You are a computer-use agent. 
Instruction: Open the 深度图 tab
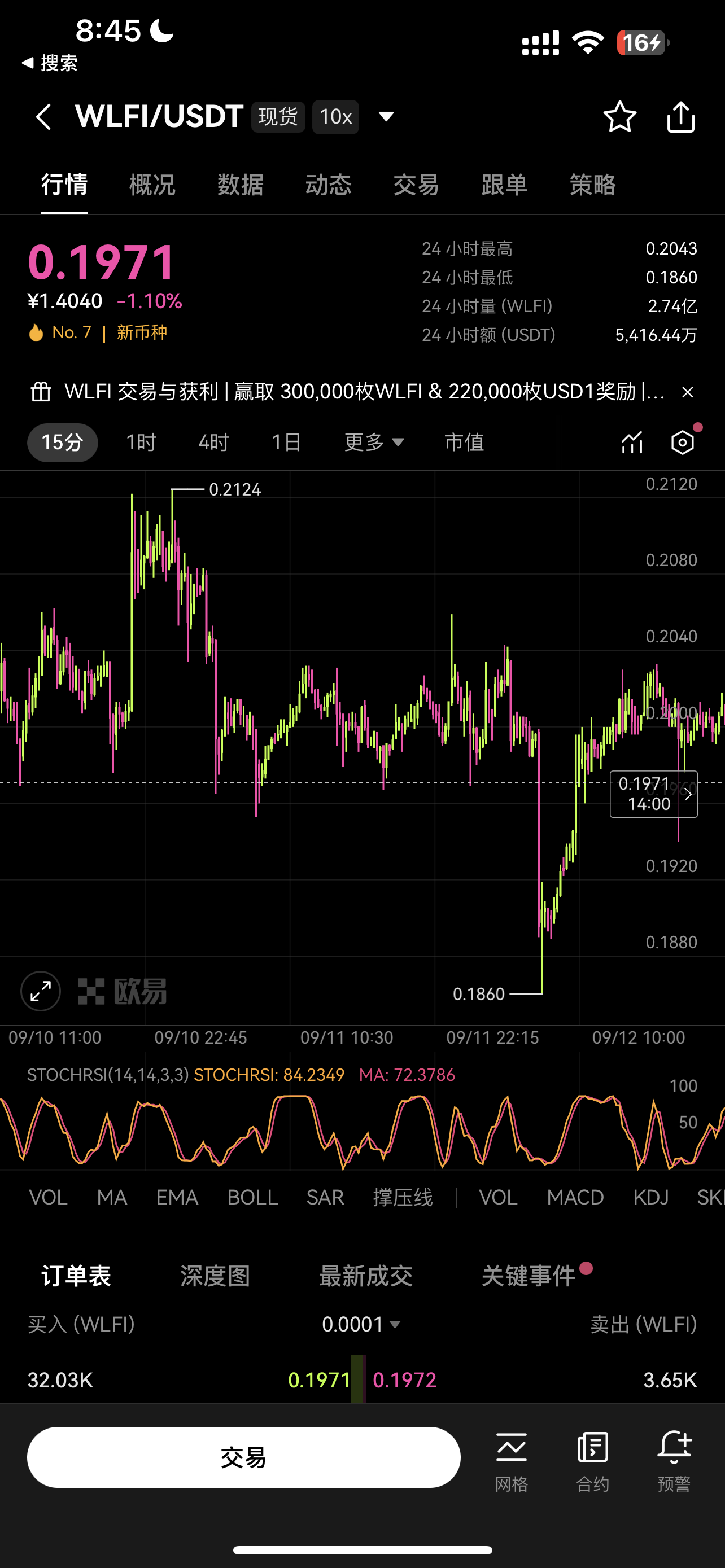[215, 1276]
